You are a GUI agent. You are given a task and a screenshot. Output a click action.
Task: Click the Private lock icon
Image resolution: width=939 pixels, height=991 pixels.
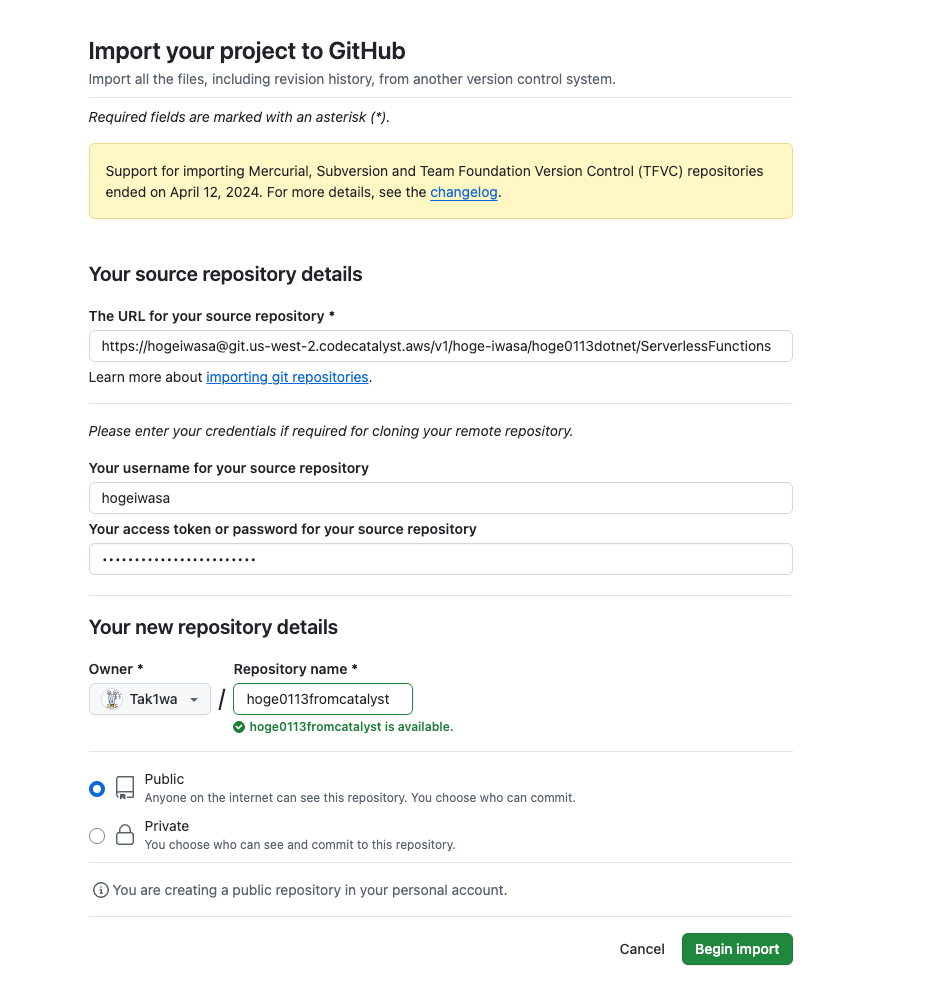[125, 835]
